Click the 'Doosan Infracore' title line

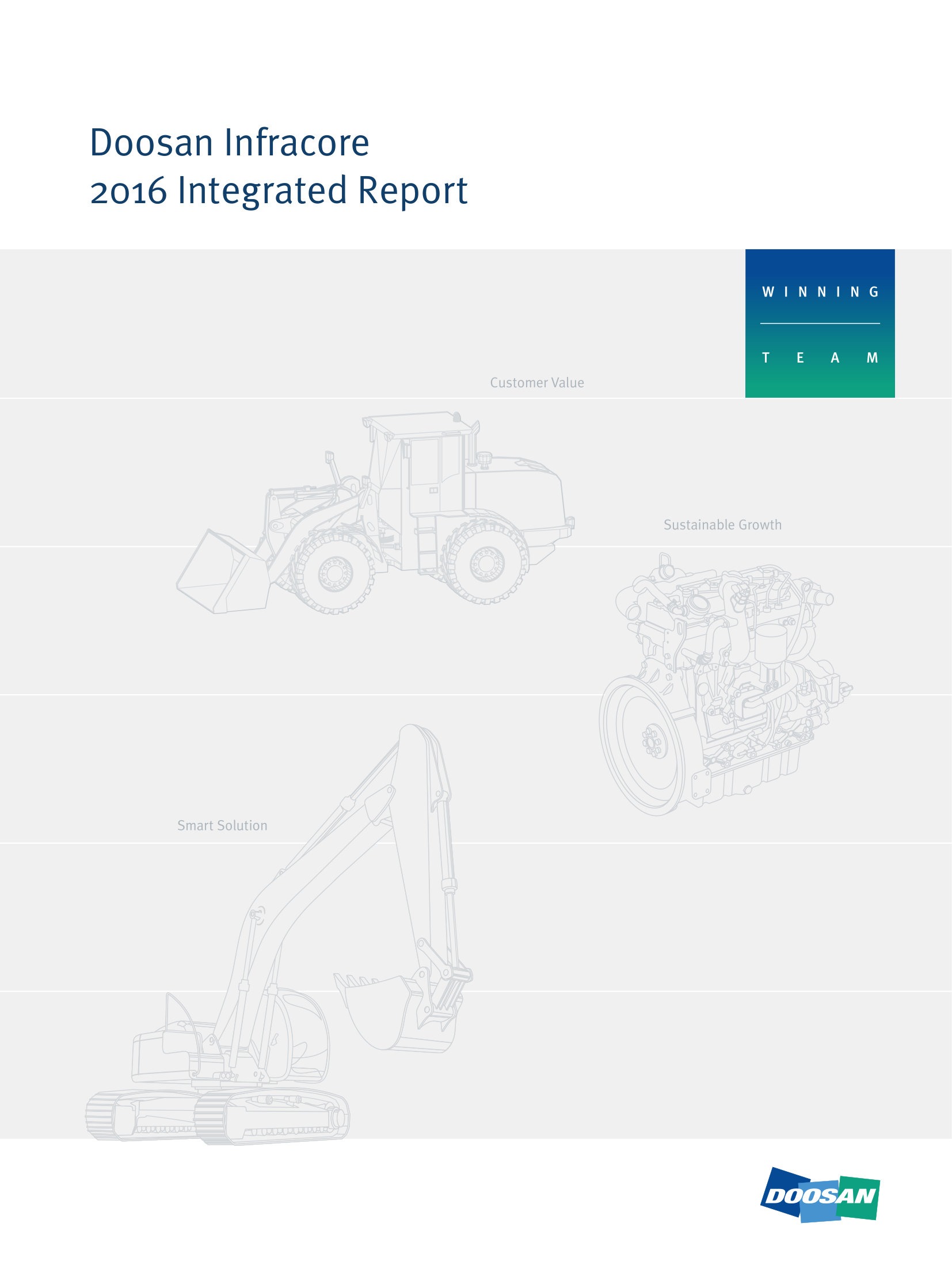tap(229, 142)
